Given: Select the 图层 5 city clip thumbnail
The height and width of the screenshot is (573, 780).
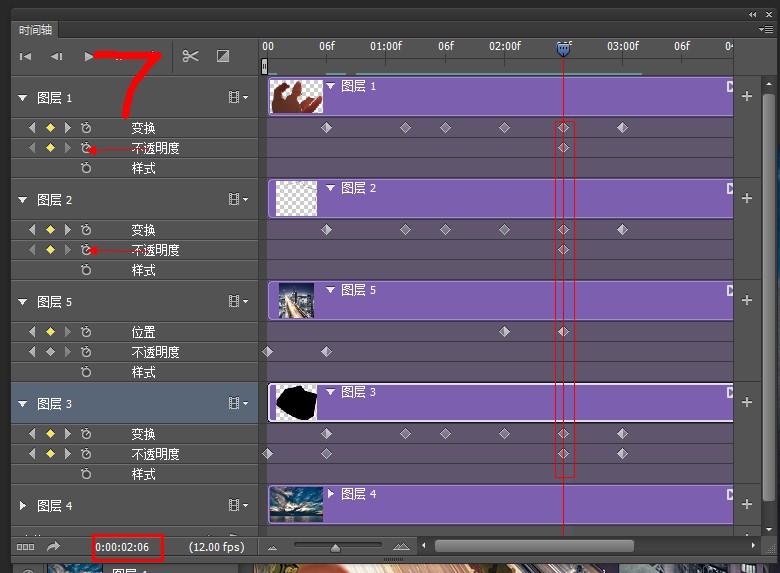Looking at the screenshot, I should (x=296, y=300).
